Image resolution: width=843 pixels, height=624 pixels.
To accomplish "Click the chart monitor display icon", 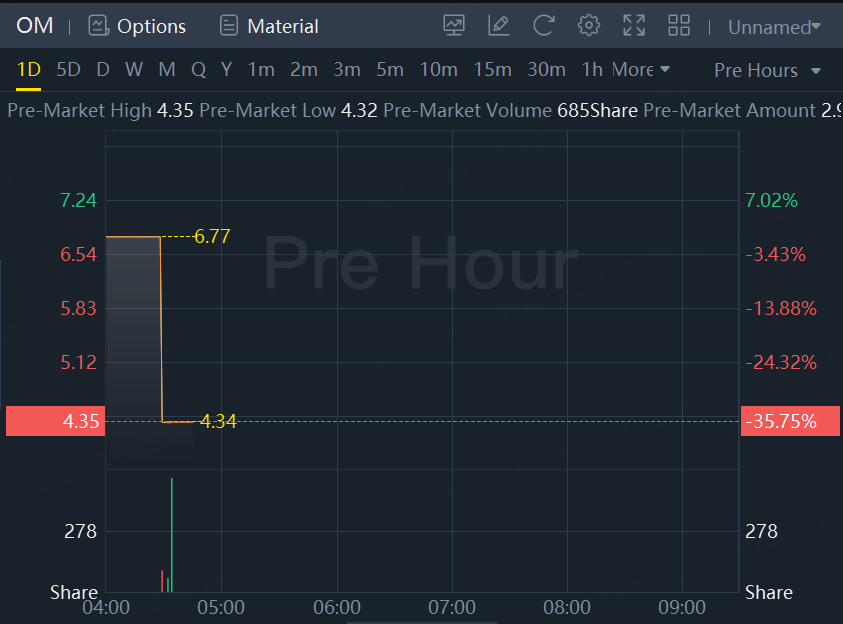I will tap(454, 26).
